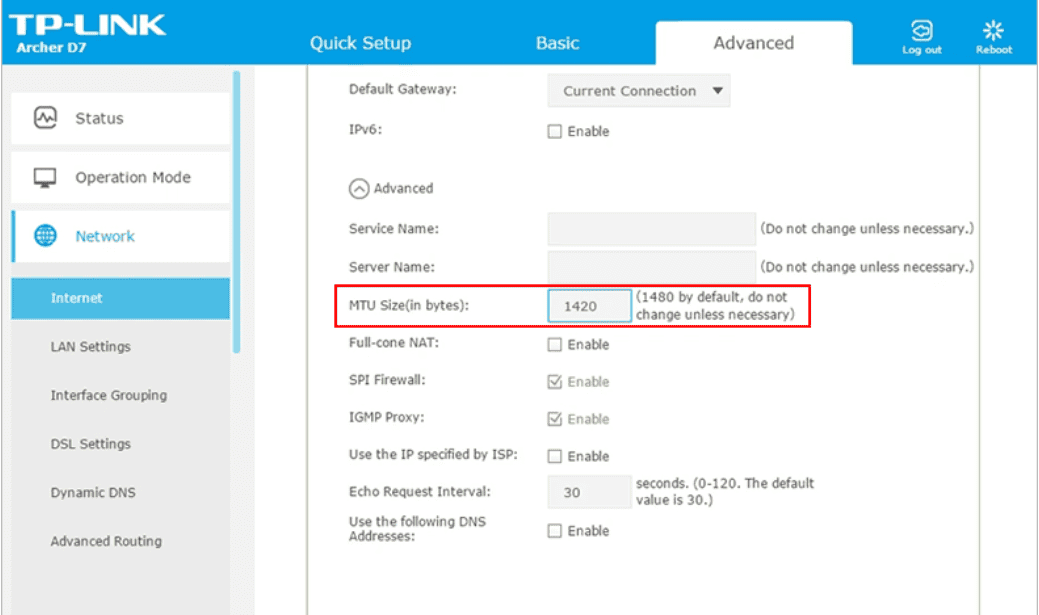Enable the IPv6 checkbox
Image resolution: width=1039 pixels, height=615 pixels.
coord(555,132)
